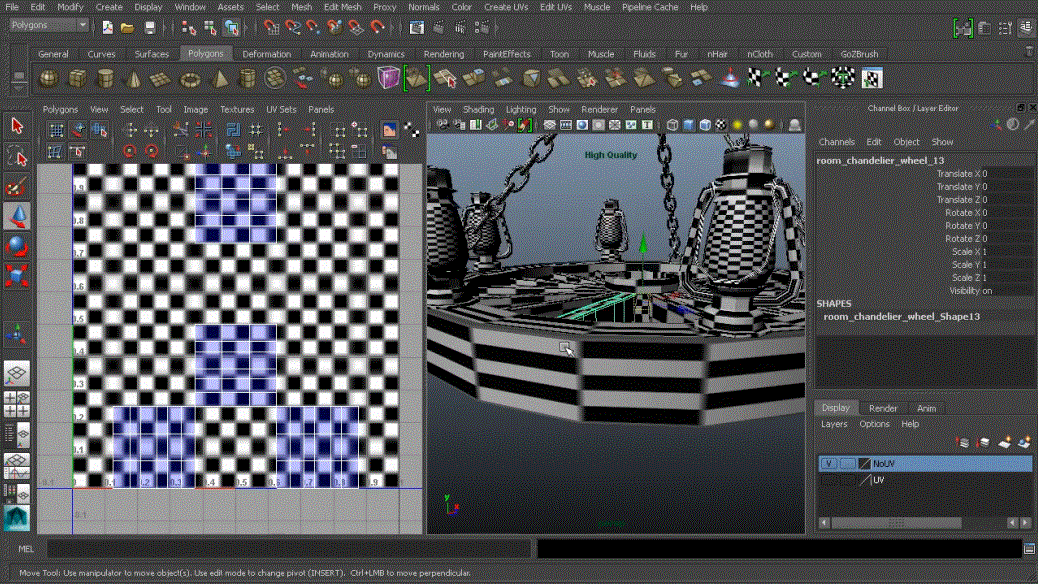Toggle display image in UV editor

click(x=389, y=130)
